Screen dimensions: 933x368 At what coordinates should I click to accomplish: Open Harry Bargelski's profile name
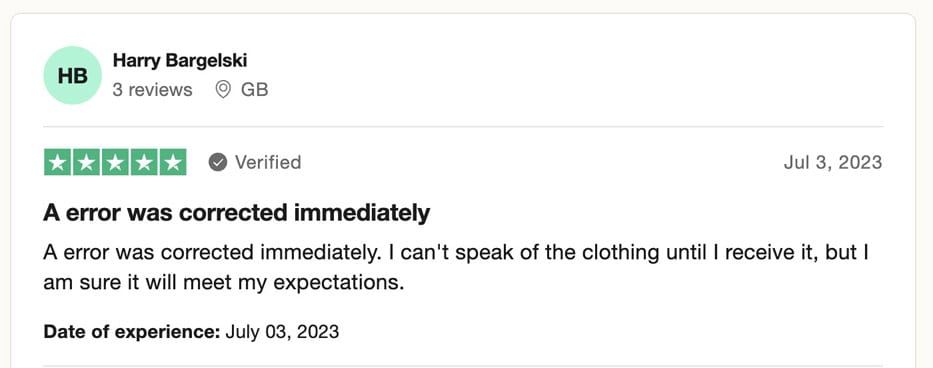[x=180, y=60]
